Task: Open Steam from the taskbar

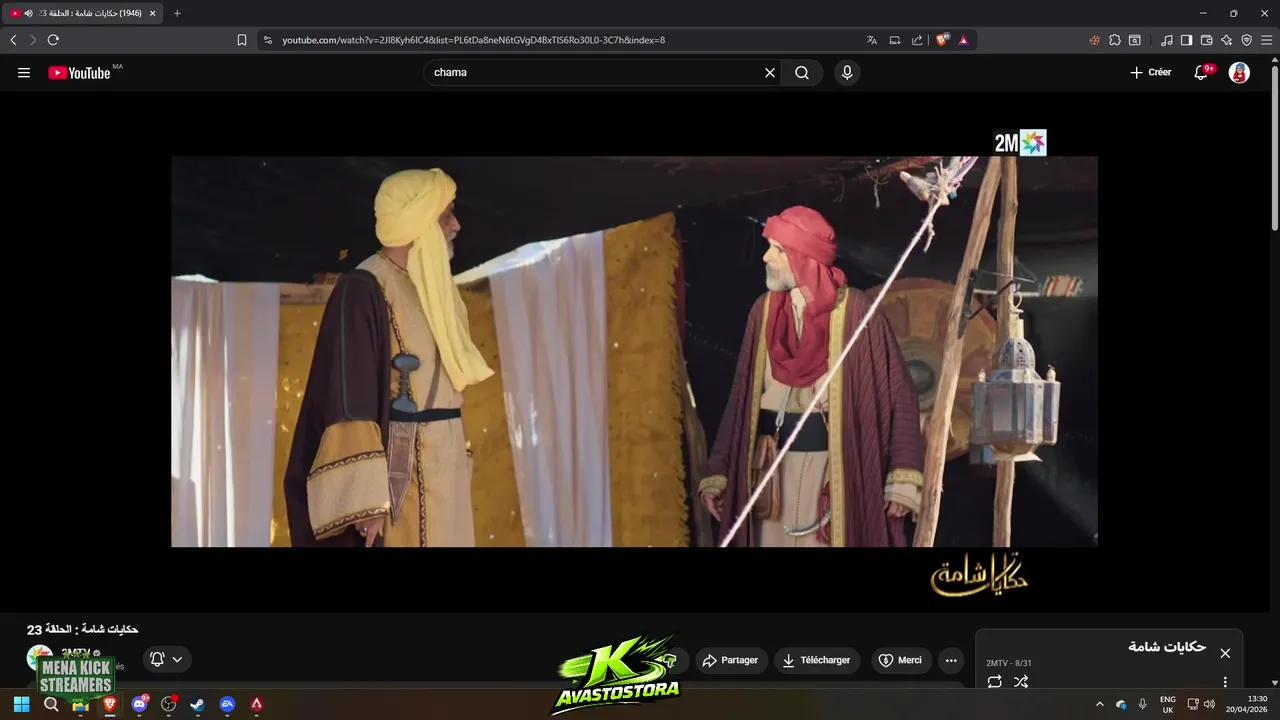Action: pyautogui.click(x=197, y=704)
